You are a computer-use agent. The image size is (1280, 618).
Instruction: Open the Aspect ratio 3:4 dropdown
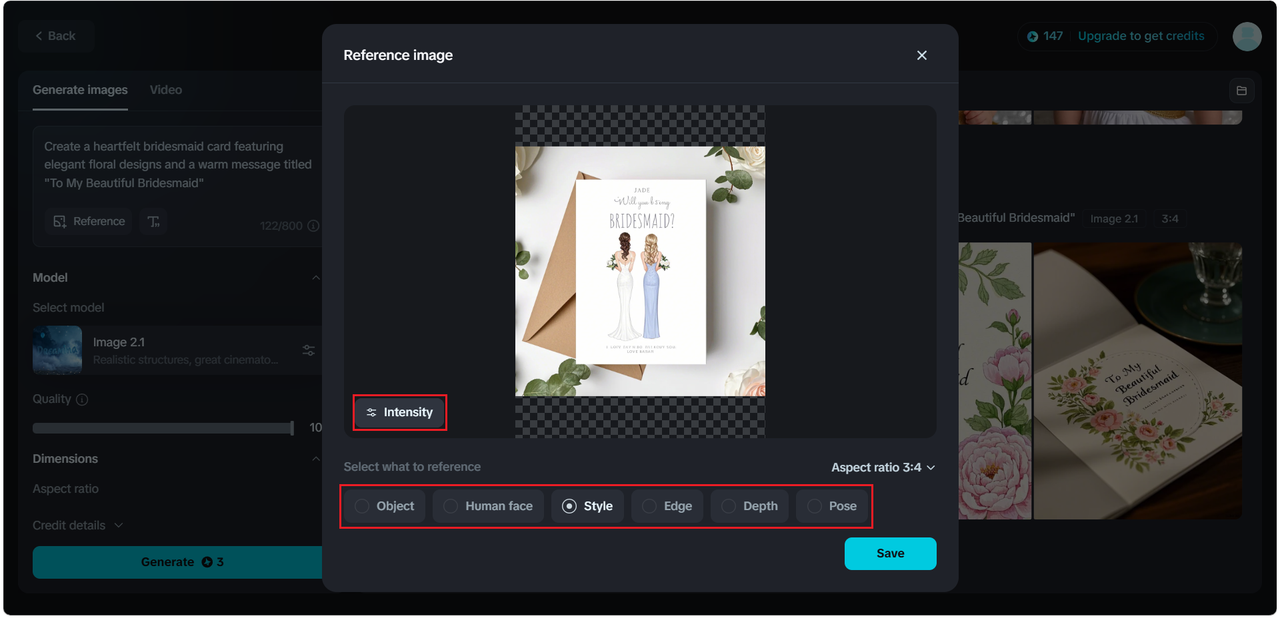(883, 467)
